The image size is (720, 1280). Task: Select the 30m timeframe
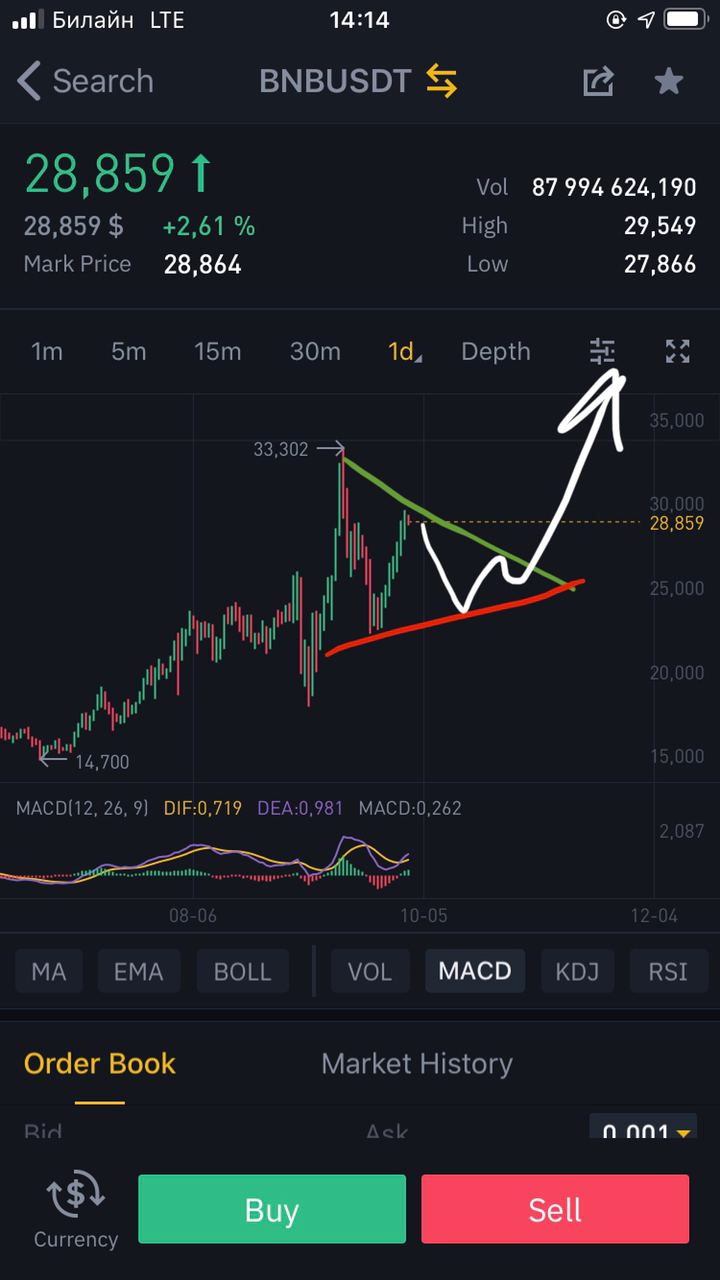(315, 351)
